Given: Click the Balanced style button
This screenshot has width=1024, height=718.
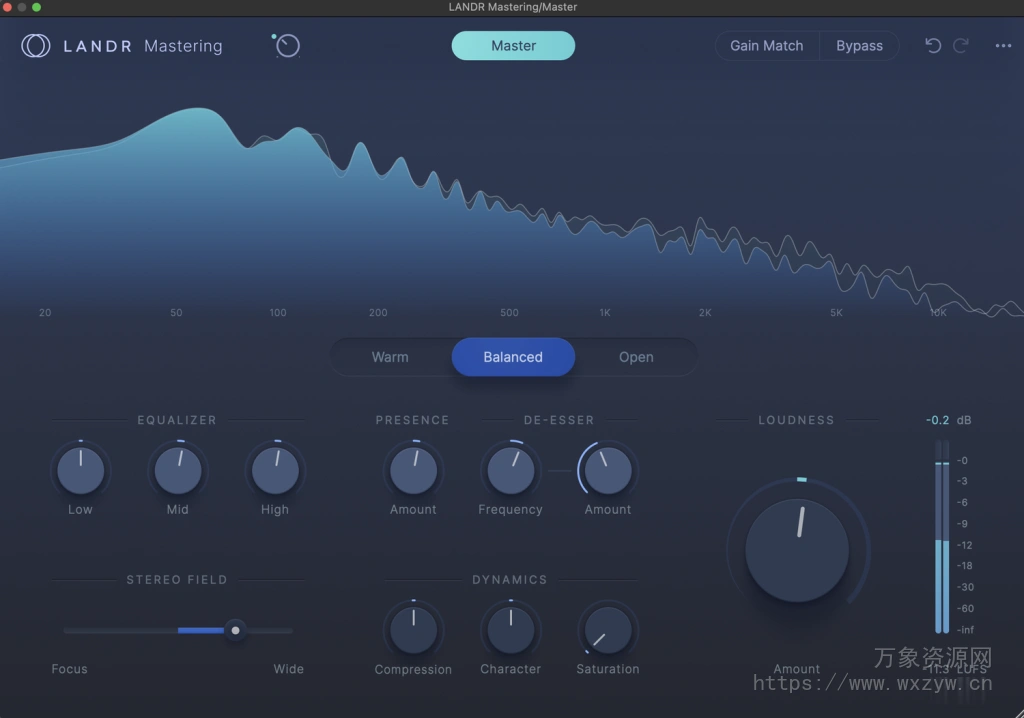Looking at the screenshot, I should 513,357.
